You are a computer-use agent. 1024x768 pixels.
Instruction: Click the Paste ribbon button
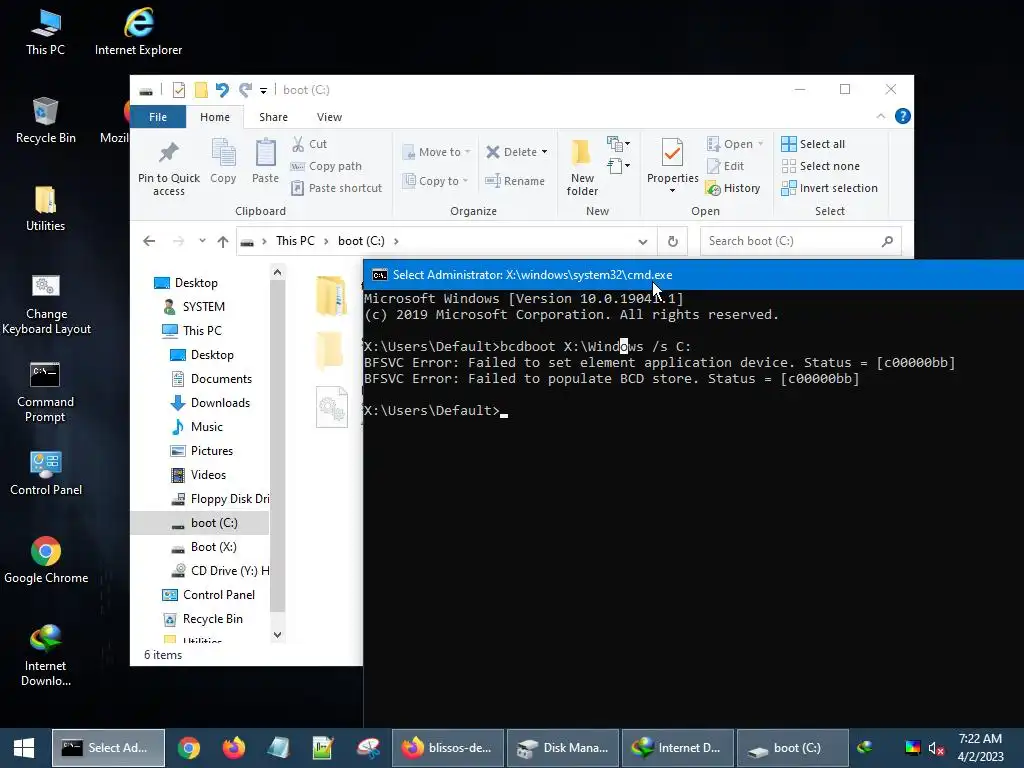pos(265,162)
